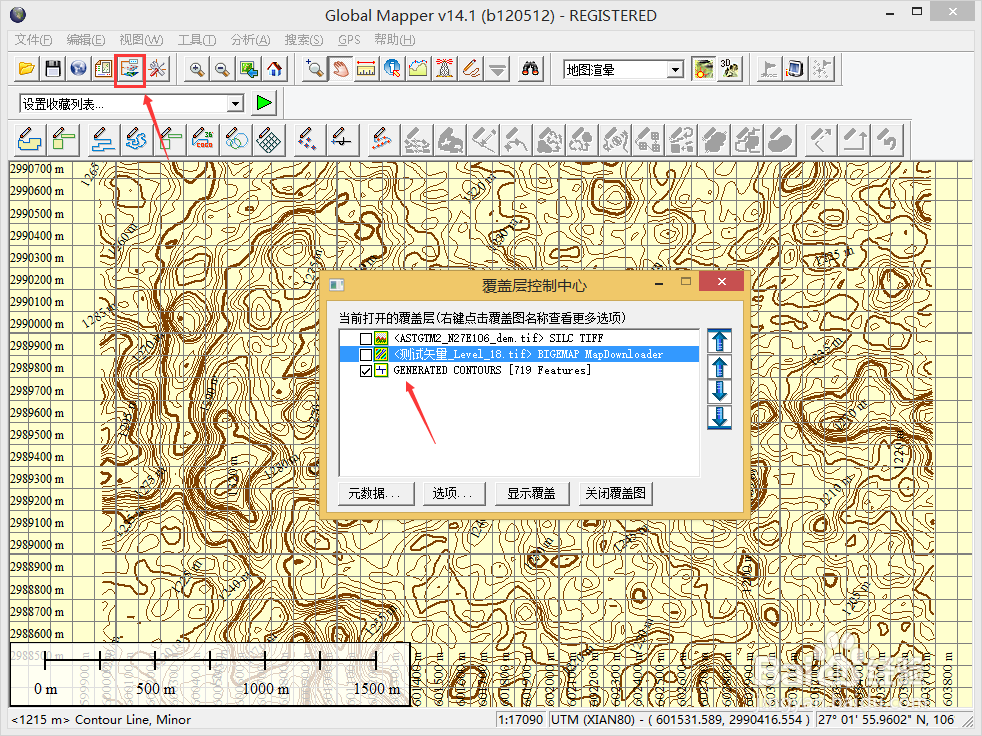Select the Measure ruler tool
This screenshot has width=982, height=736.
366,68
